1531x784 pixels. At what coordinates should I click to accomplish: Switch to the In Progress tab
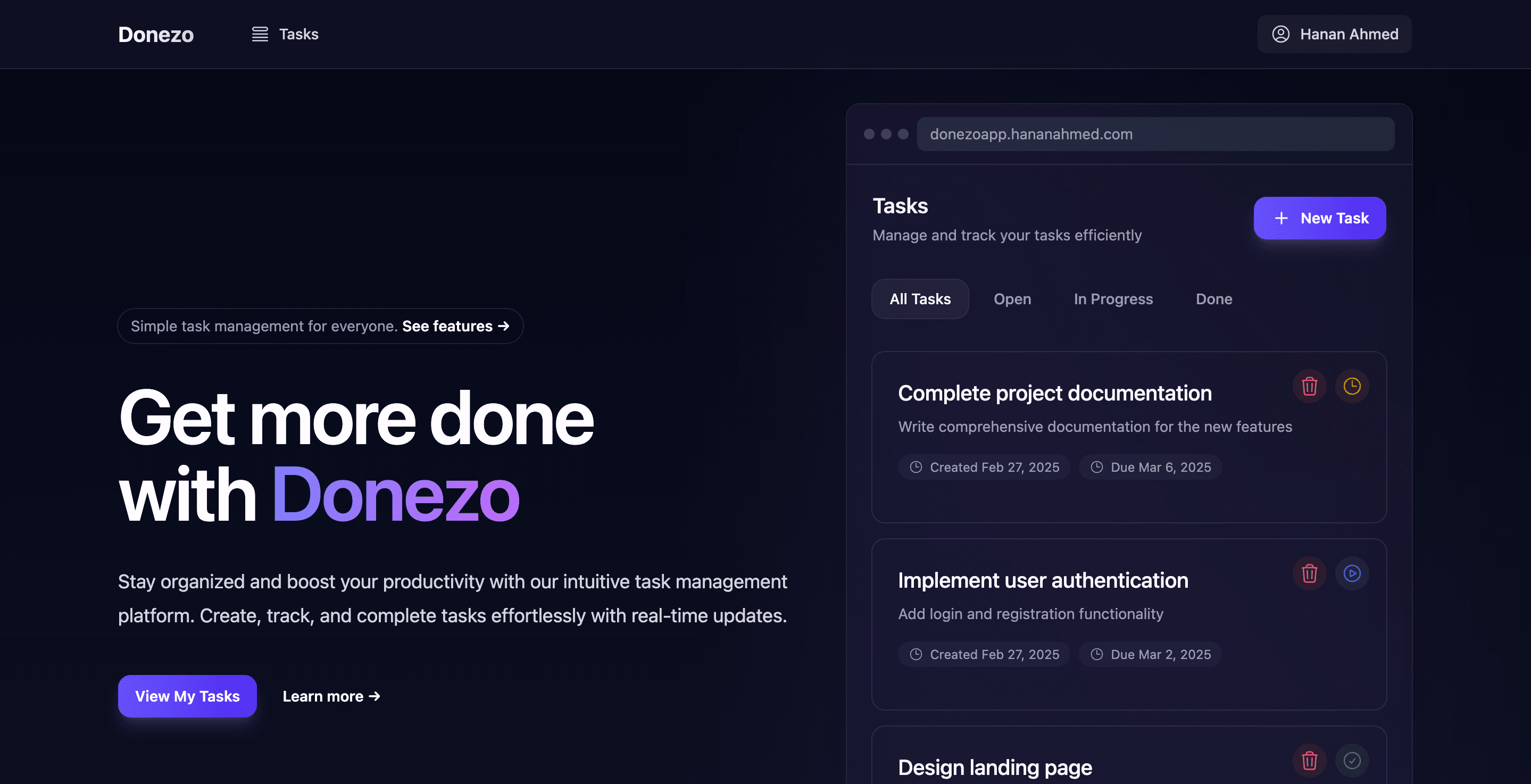(x=1112, y=299)
